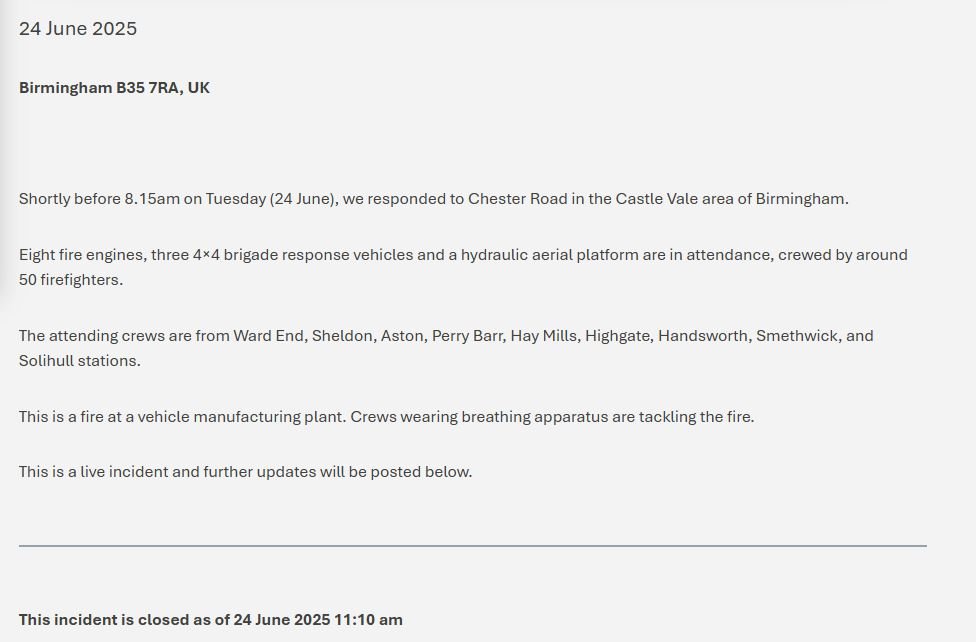Click the 'This is a live incident' sentence
The width and height of the screenshot is (976, 642).
pos(245,472)
